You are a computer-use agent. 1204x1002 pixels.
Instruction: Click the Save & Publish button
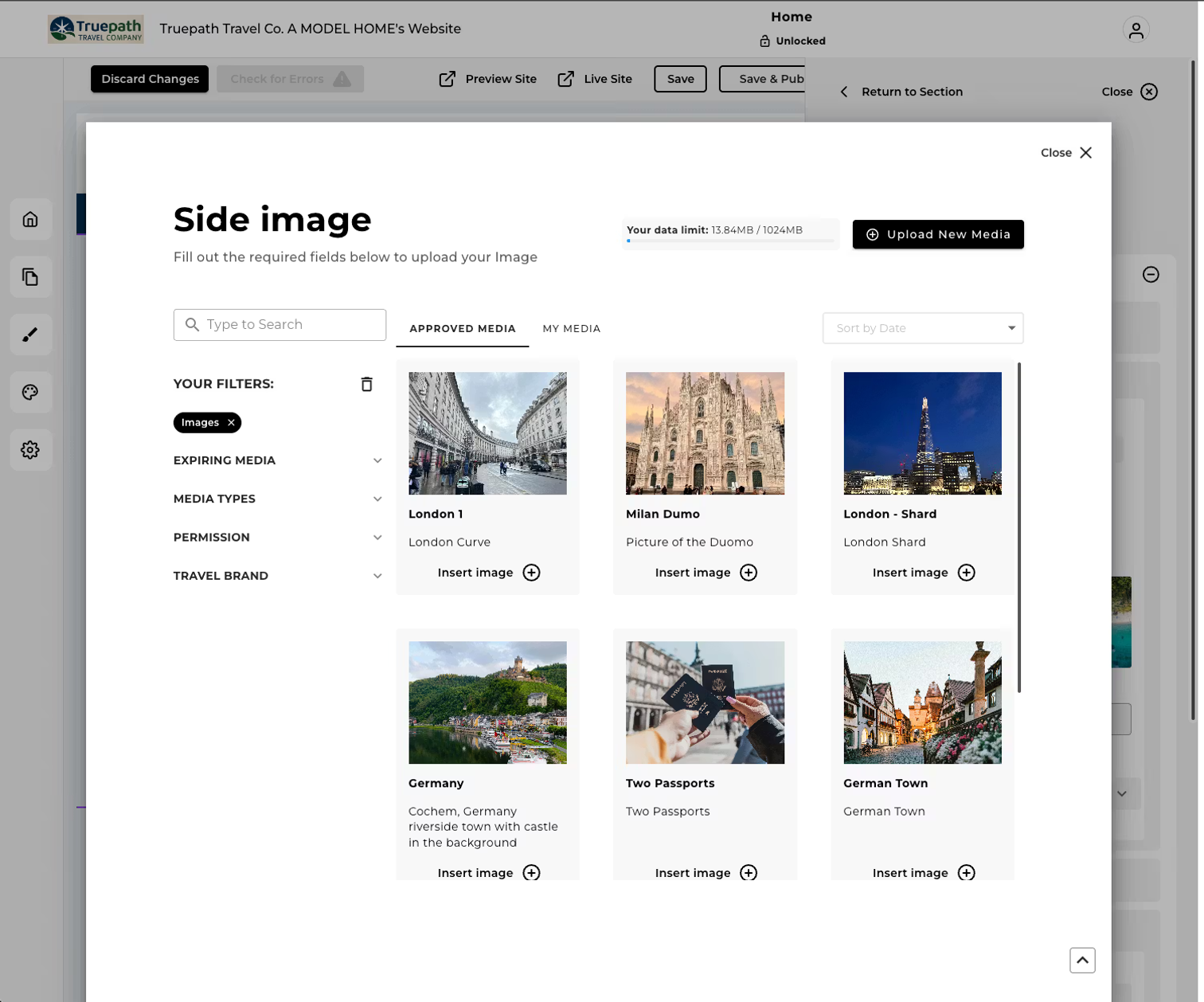[763, 79]
